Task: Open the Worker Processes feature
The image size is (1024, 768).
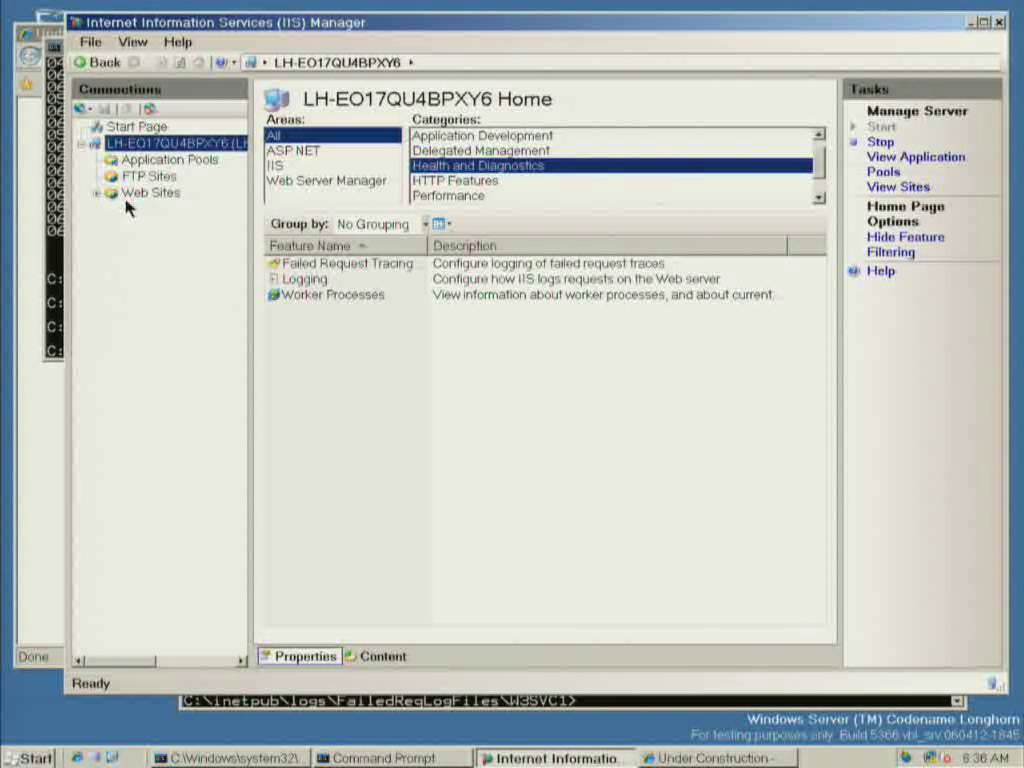Action: tap(332, 295)
